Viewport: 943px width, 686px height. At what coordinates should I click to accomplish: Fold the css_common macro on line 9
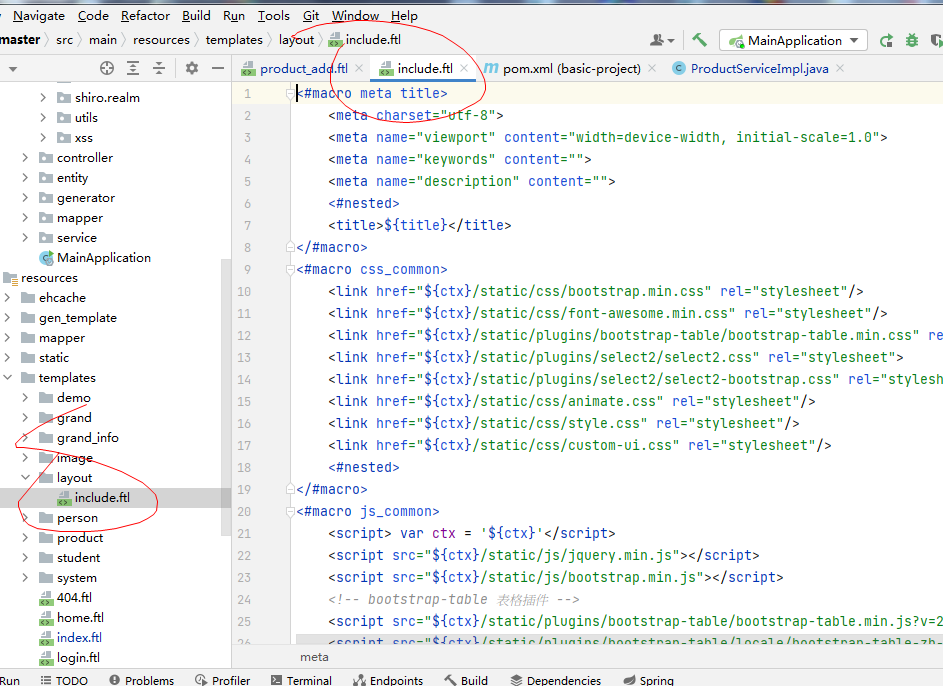coord(290,269)
